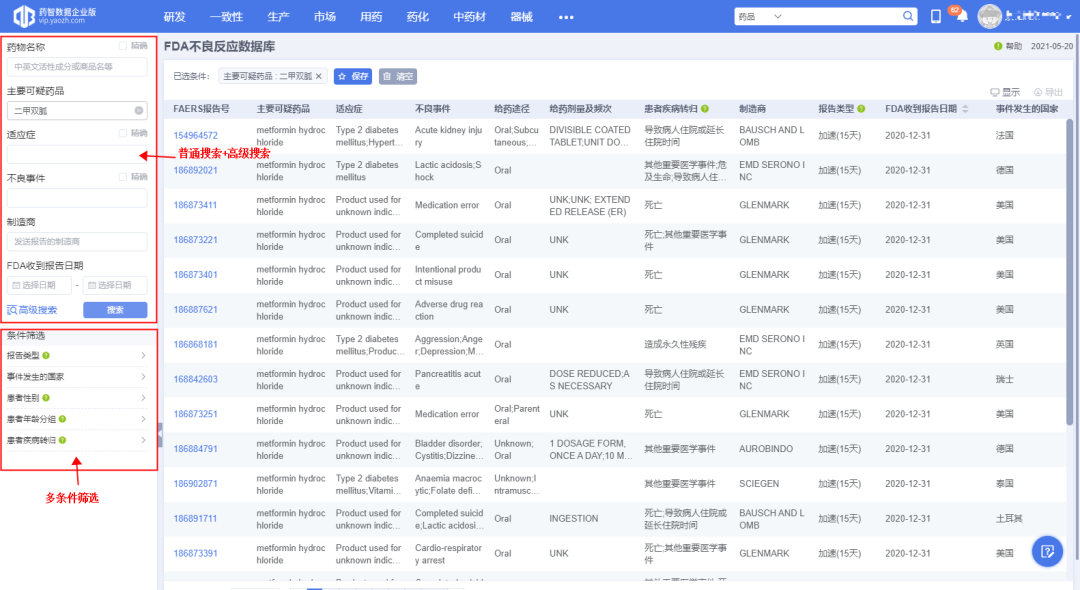Click the 导出 export icon
The image size is (1080, 590).
pos(1037,92)
